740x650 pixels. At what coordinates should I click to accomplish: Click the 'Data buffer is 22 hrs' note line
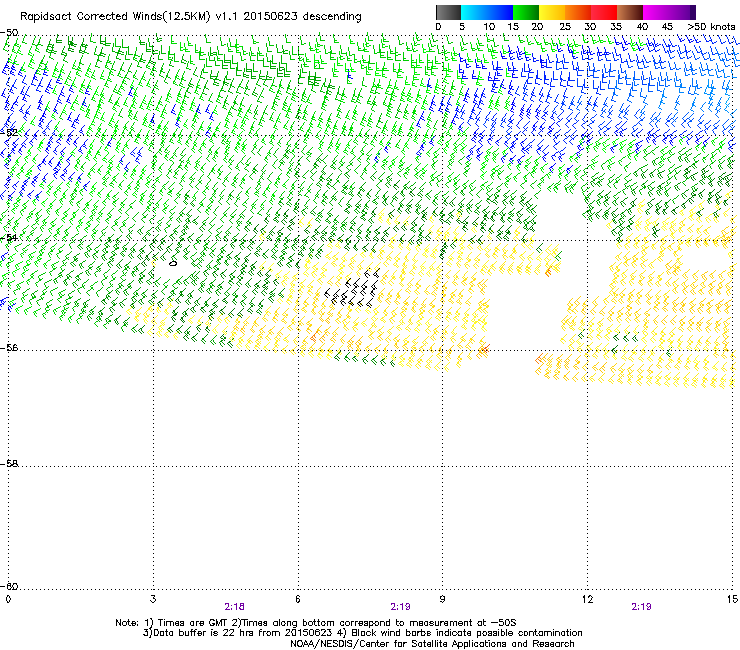coord(362,633)
